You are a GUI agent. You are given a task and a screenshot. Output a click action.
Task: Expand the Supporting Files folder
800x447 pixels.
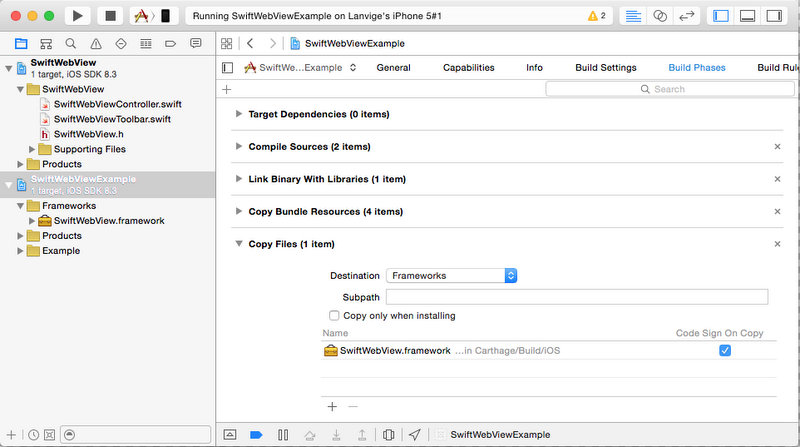coord(32,149)
